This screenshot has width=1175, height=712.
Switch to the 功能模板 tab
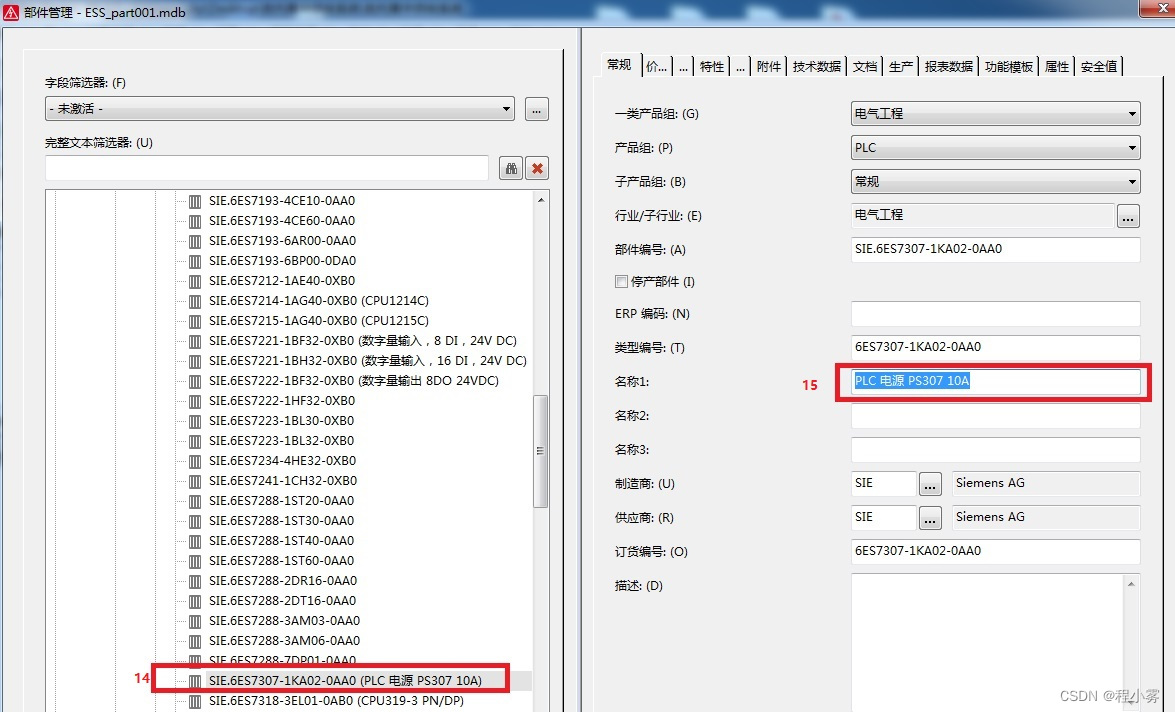[x=1008, y=66]
